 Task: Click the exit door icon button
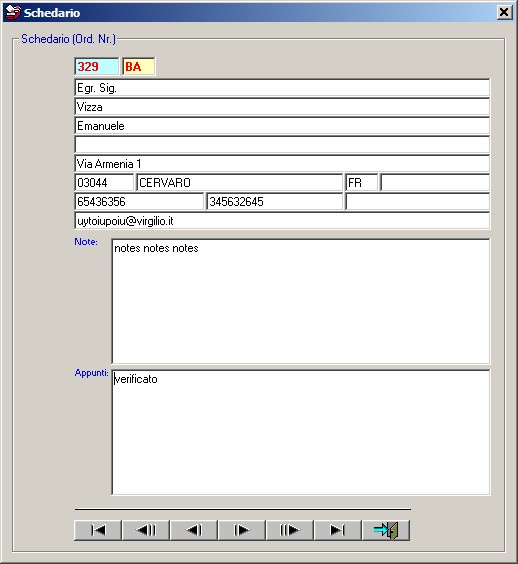[x=386, y=530]
